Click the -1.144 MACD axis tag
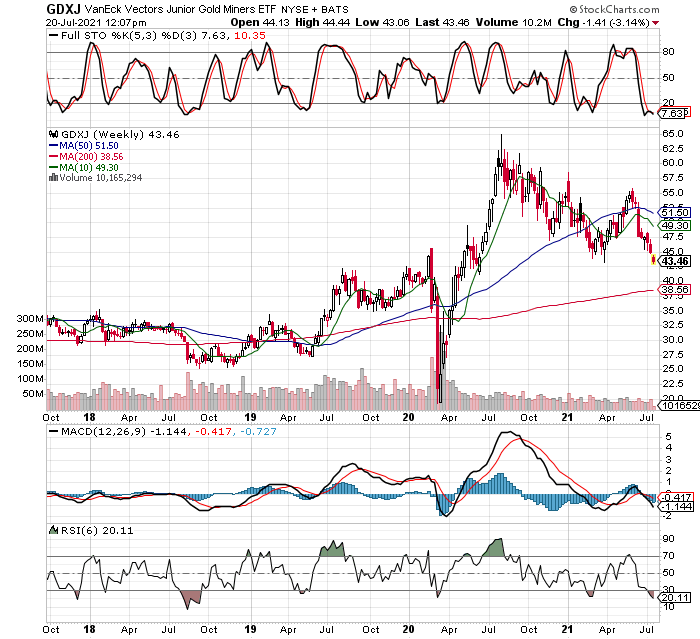The width and height of the screenshot is (700, 639). pyautogui.click(x=675, y=506)
